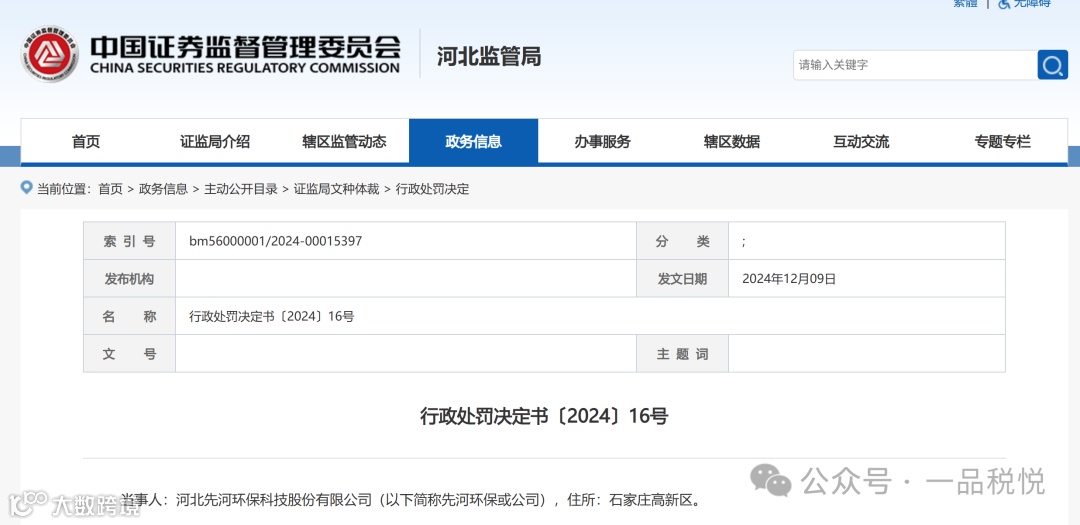The height and width of the screenshot is (525, 1080).
Task: Click the main document title 行政处罚决定书〔2024〕16号
Action: point(544,416)
